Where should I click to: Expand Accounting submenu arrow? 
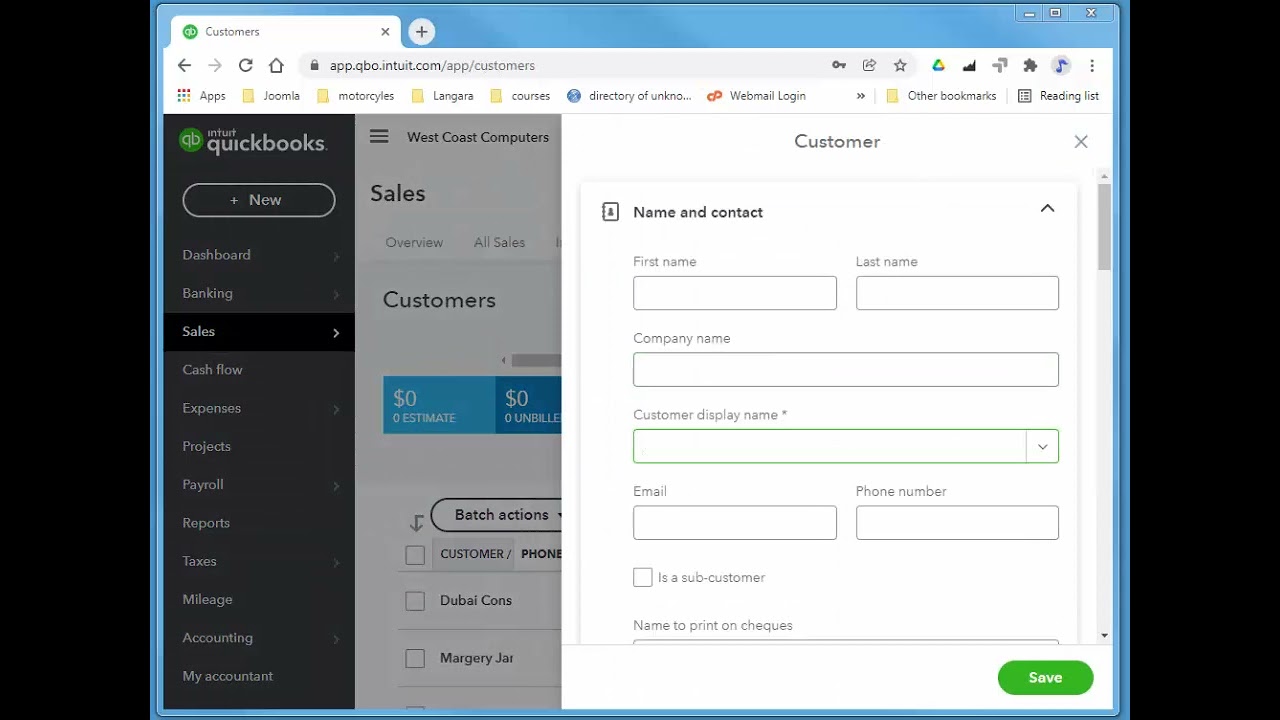pyautogui.click(x=336, y=639)
